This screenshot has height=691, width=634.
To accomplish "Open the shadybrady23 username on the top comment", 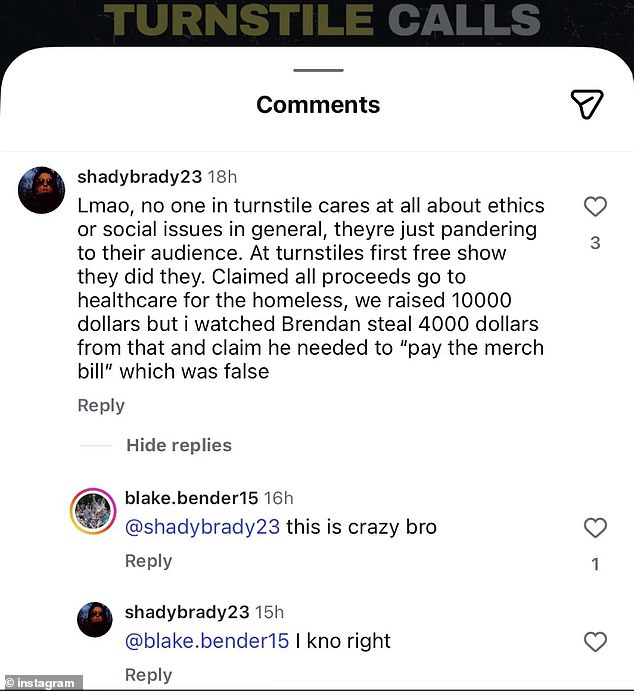I will pyautogui.click(x=138, y=177).
